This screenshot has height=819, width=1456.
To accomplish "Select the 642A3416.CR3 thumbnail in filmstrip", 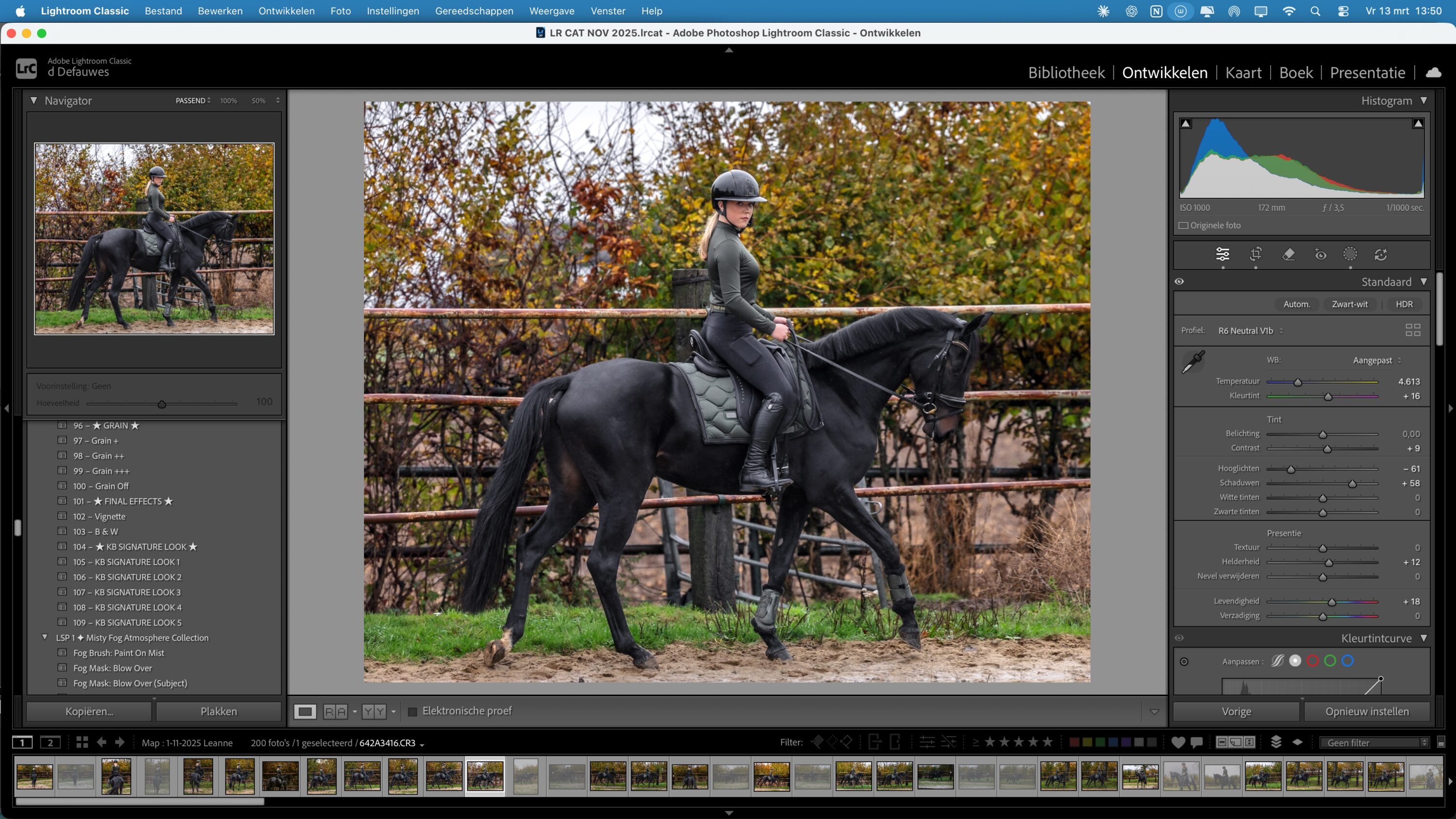I will (485, 776).
